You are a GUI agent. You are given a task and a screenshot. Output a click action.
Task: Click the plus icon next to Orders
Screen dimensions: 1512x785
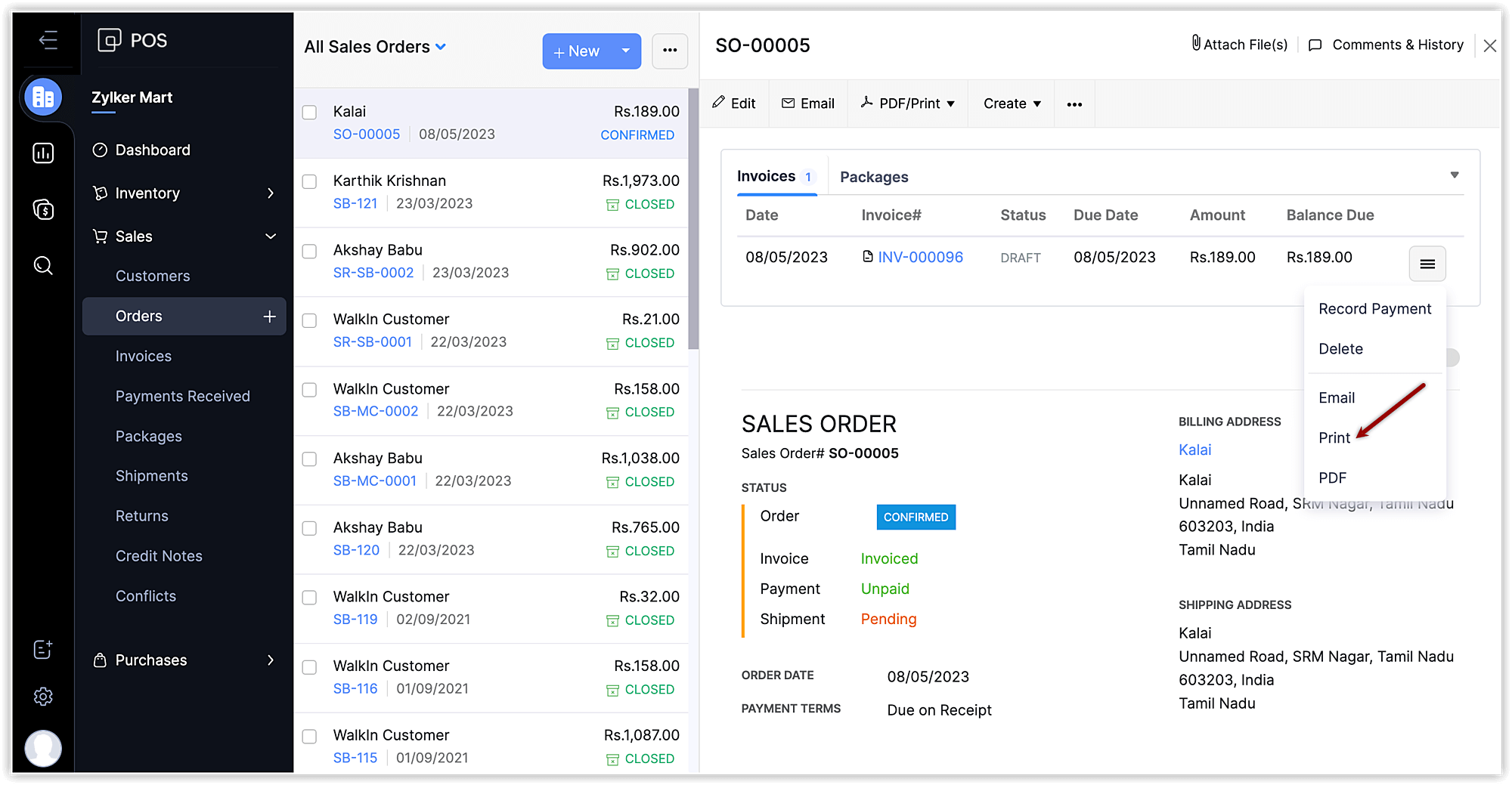point(269,317)
